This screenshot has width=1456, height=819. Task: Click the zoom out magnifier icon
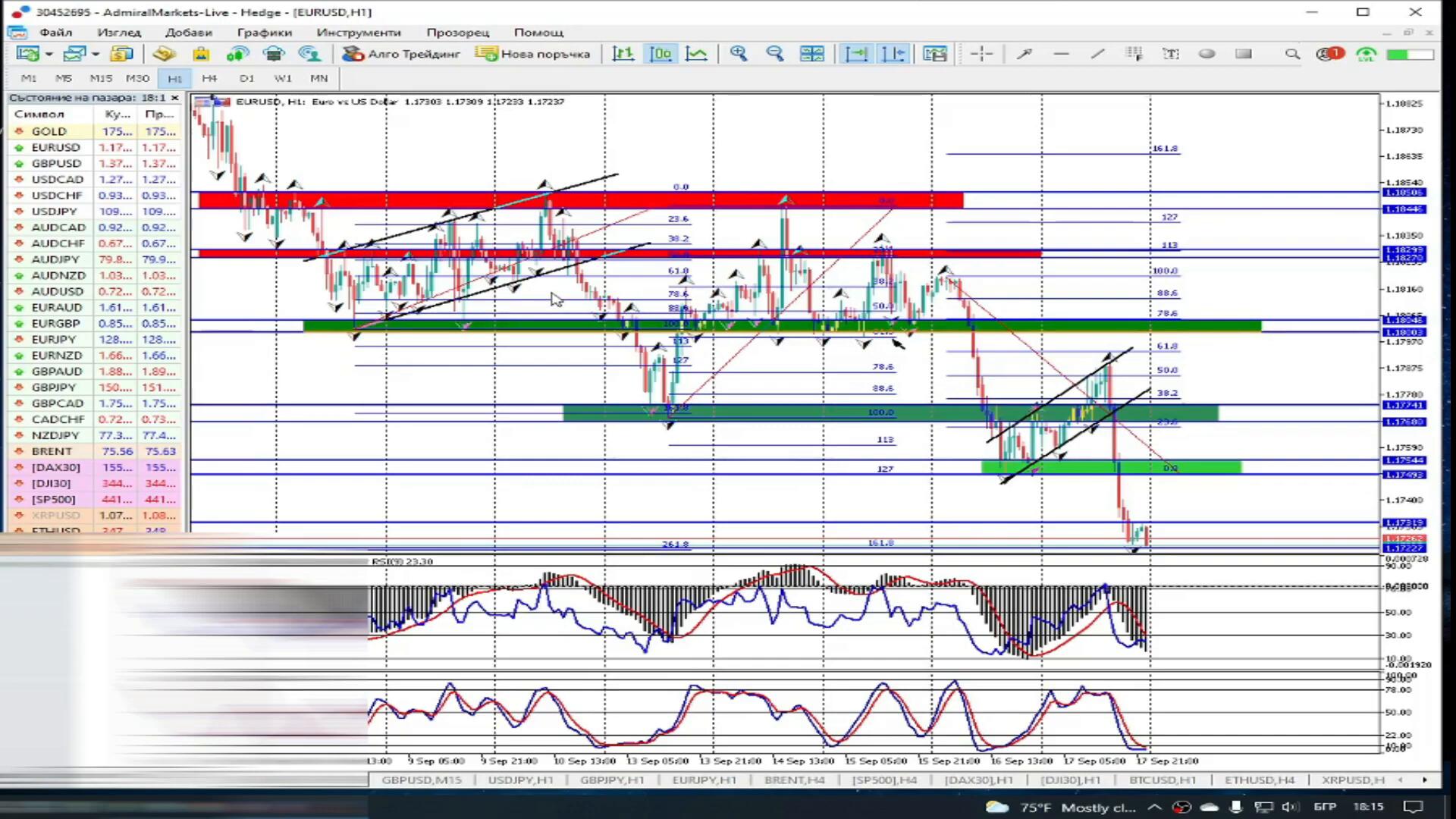coord(774,54)
